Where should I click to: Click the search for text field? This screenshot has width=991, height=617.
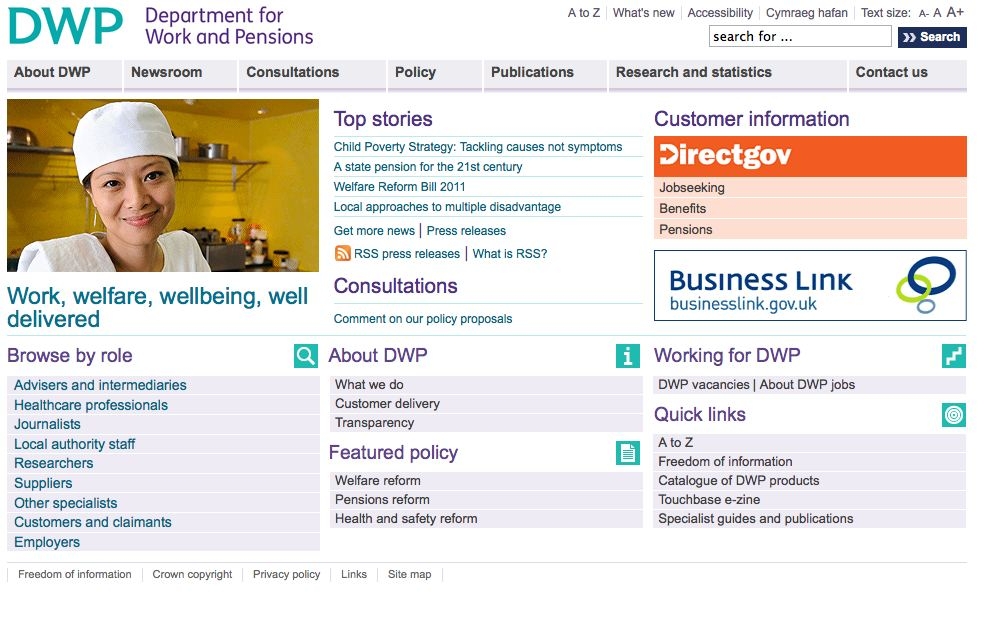799,37
